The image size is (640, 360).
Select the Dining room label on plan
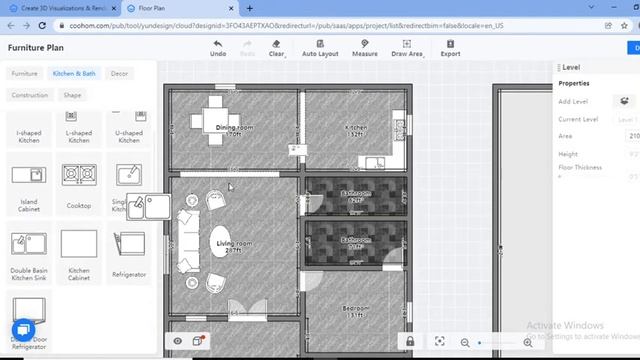point(234,131)
